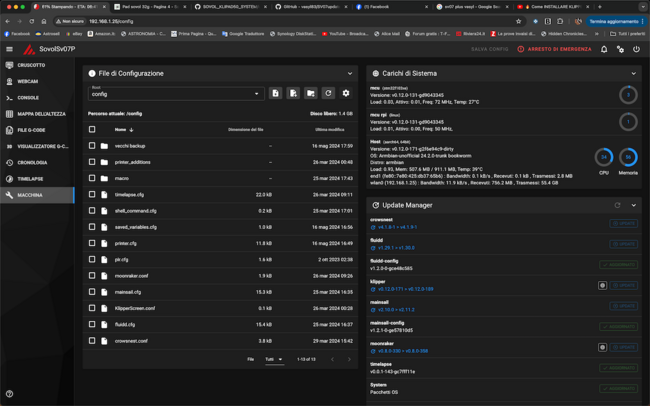Click the add folder icon in config toolbar
The height and width of the screenshot is (406, 650).
310,93
